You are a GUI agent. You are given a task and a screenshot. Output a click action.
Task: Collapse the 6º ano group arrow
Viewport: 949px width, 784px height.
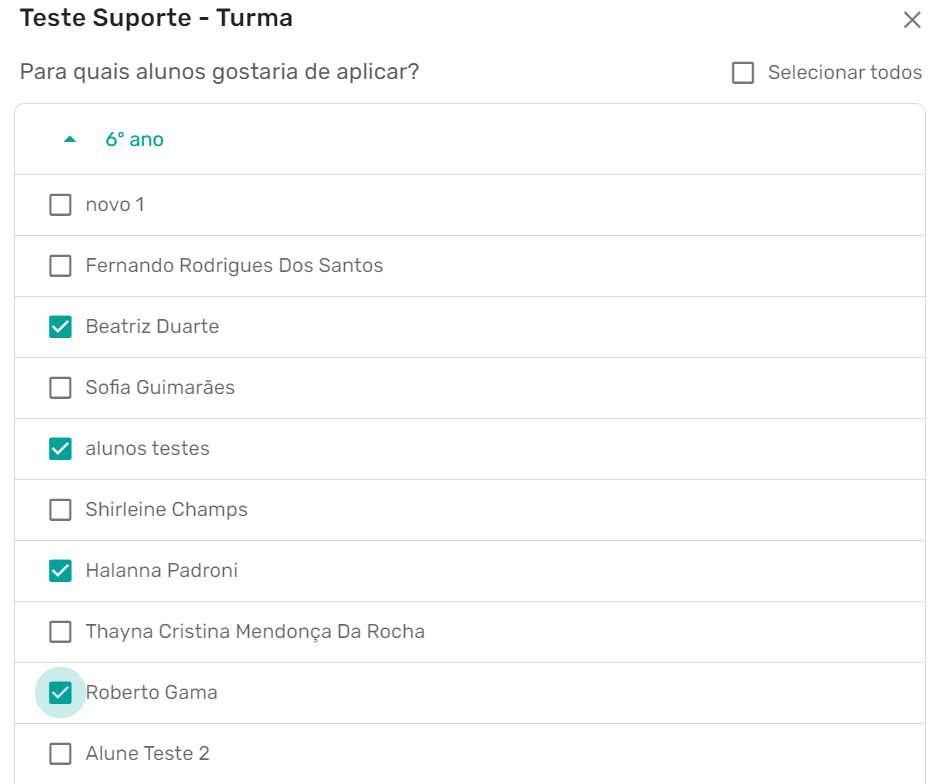(70, 140)
